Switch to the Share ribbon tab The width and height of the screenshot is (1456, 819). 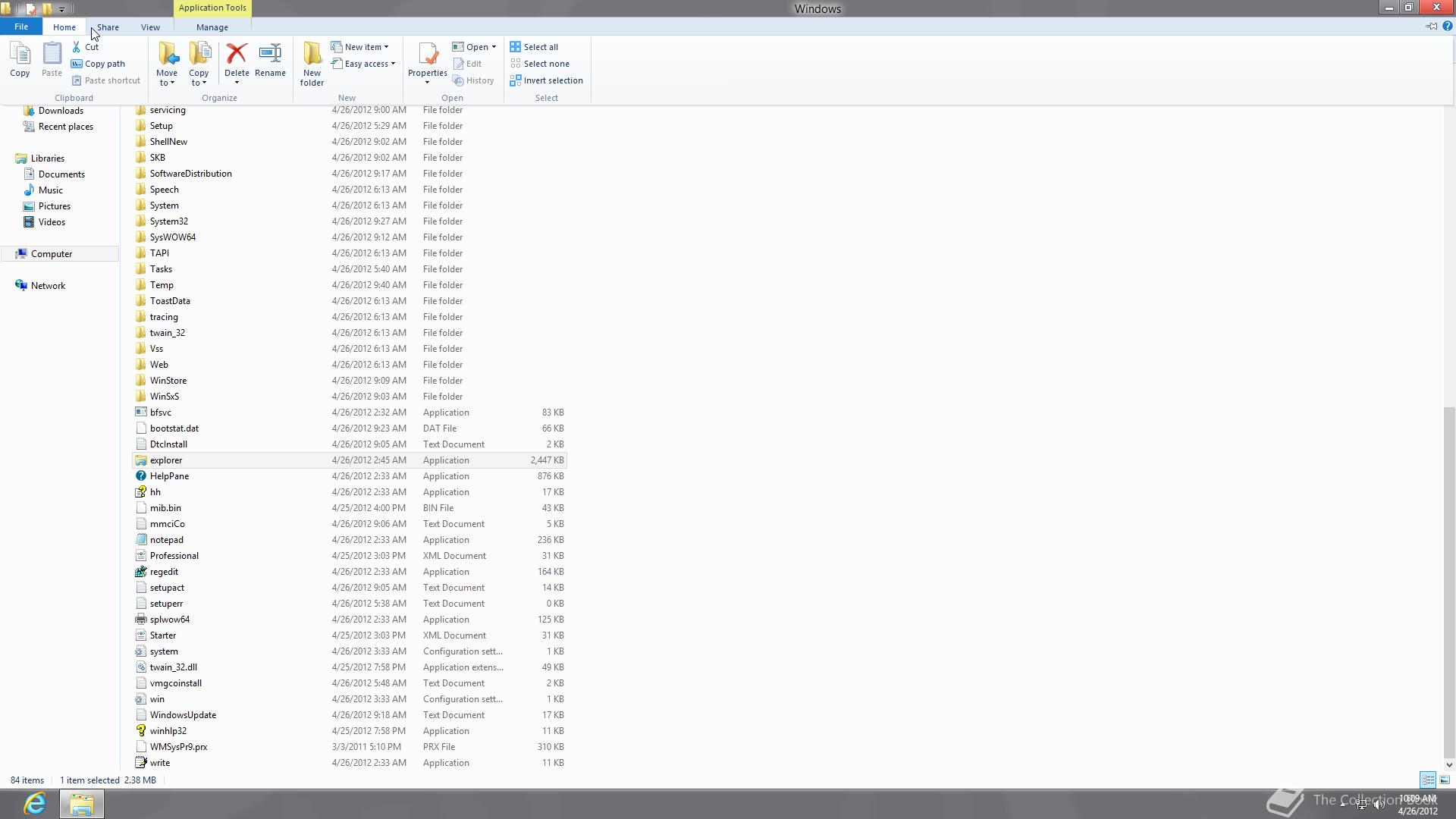(108, 27)
